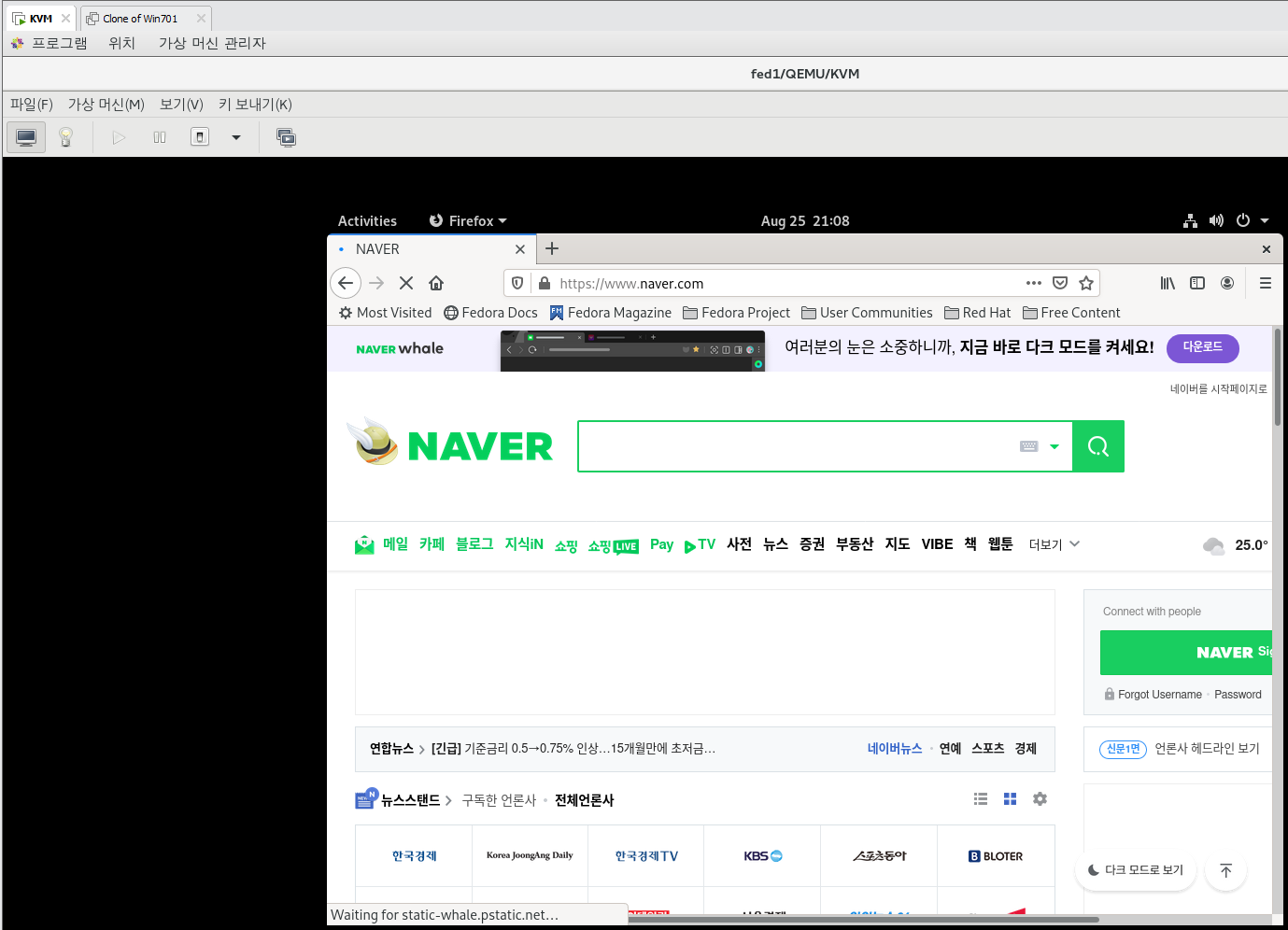
Task: Open 가상 머신(M) menu
Action: 106,105
